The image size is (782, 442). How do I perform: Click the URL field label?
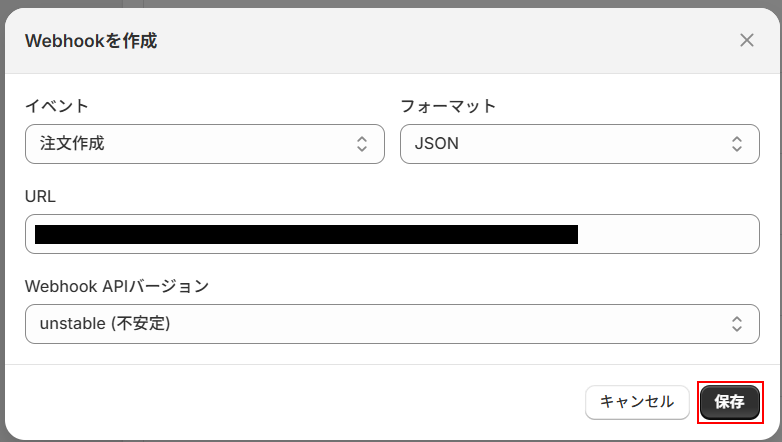click(40, 197)
